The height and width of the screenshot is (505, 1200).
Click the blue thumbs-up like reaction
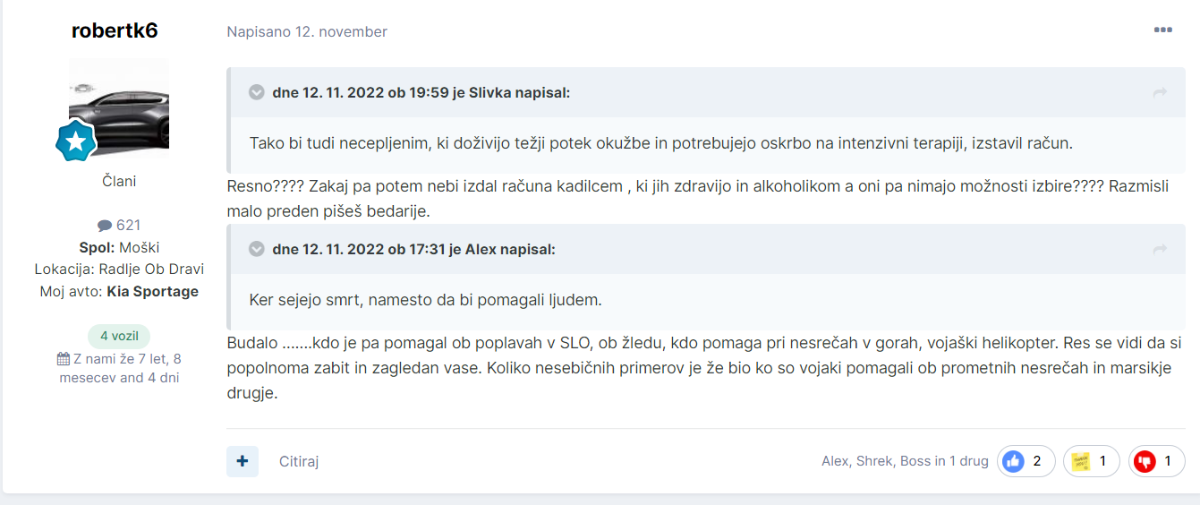pos(1013,461)
